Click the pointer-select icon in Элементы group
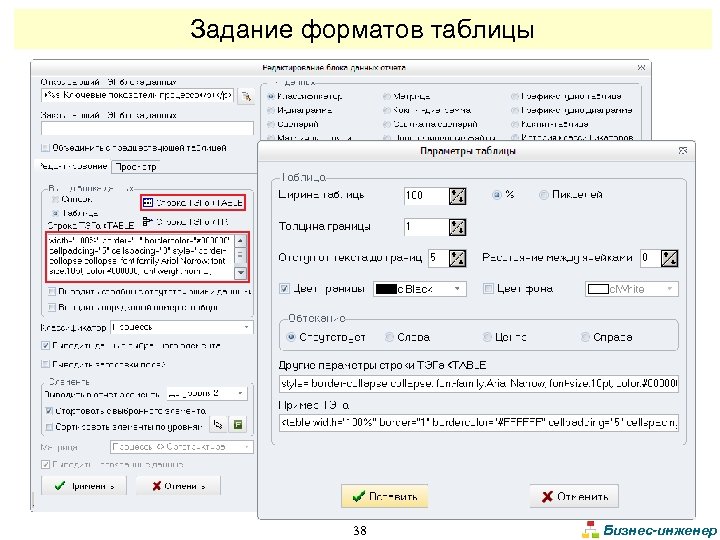This screenshot has height=540, width=720. 218,424
